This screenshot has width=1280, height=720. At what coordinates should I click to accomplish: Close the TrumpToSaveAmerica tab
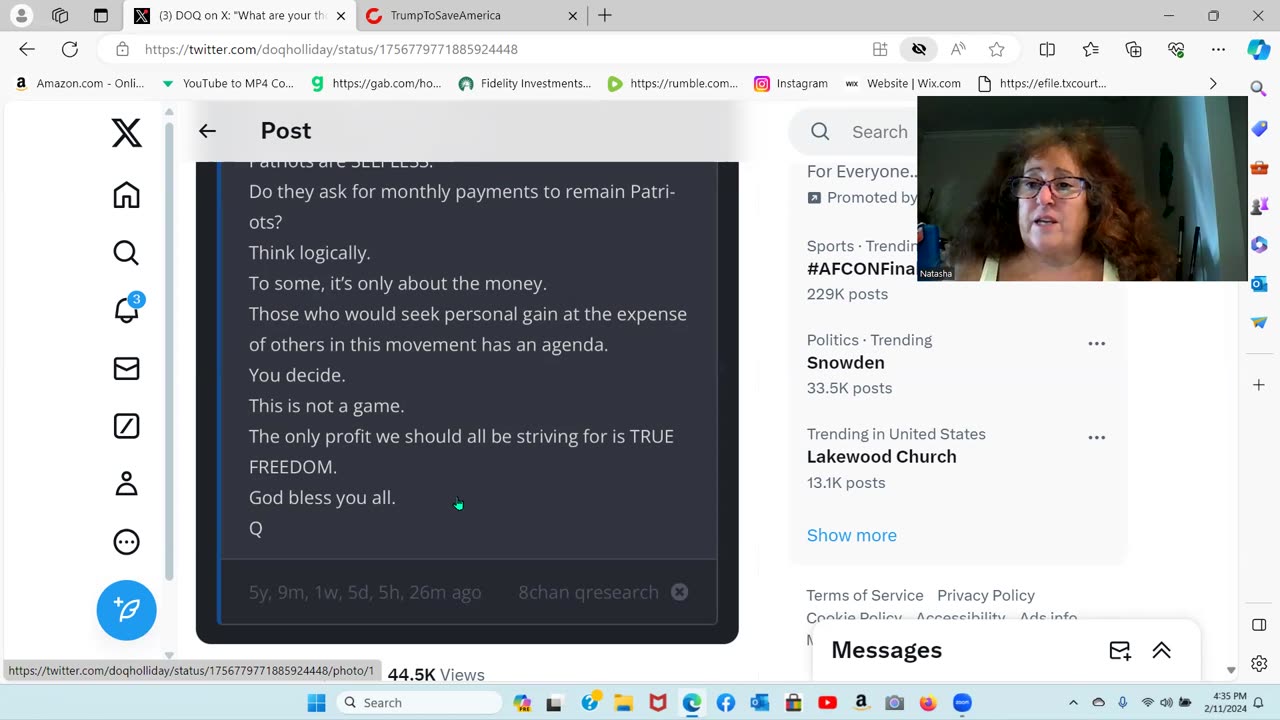(x=573, y=16)
